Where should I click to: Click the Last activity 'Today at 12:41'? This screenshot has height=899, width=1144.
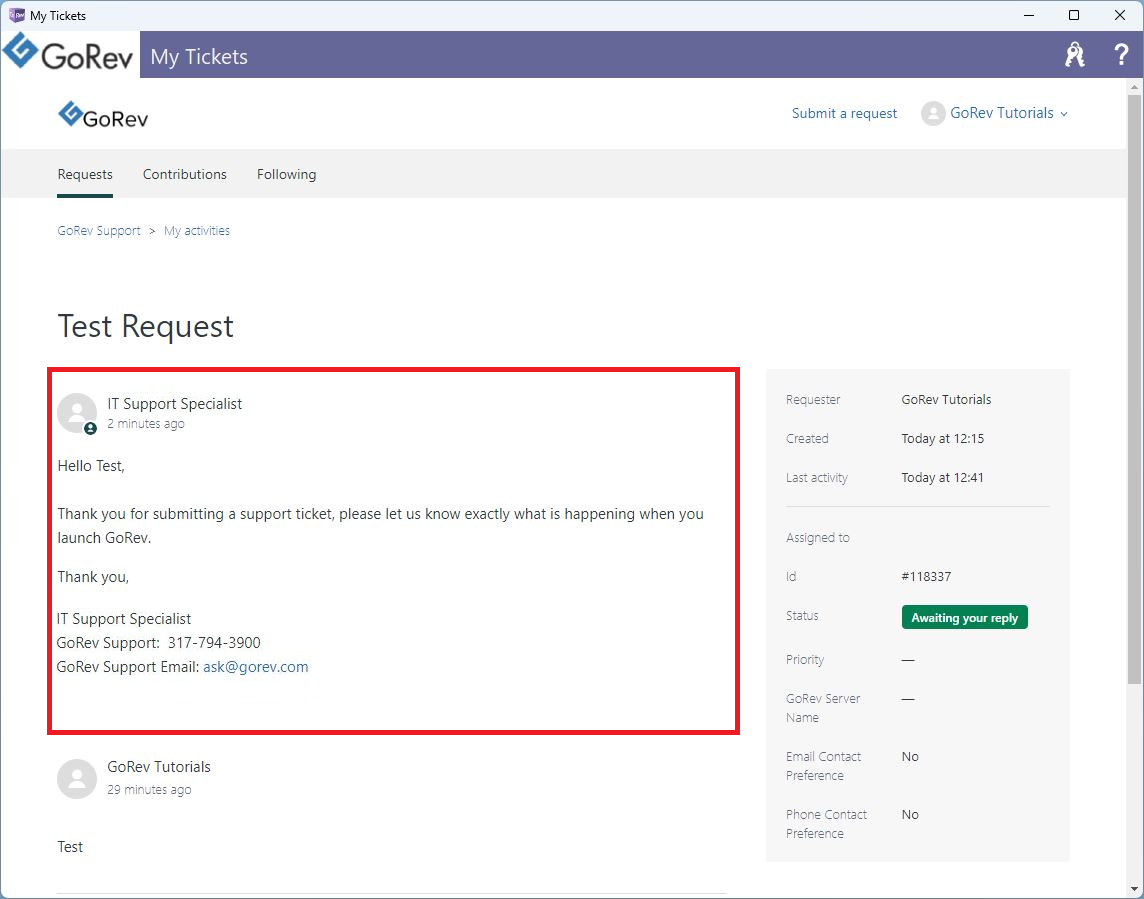(943, 478)
